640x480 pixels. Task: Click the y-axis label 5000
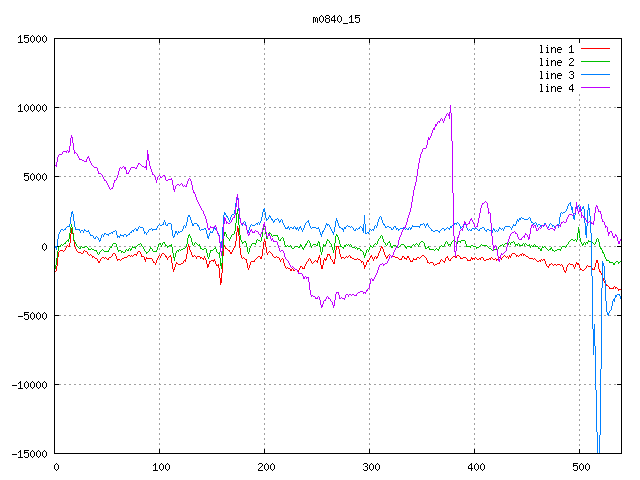pos(36,177)
